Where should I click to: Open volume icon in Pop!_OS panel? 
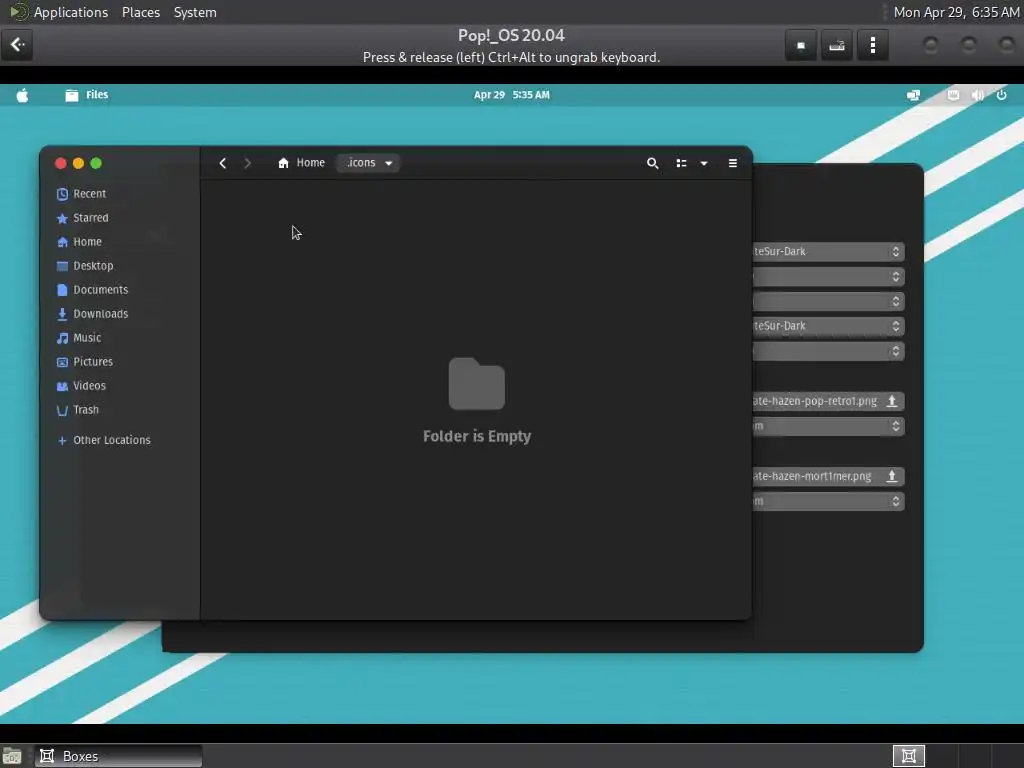coord(978,95)
